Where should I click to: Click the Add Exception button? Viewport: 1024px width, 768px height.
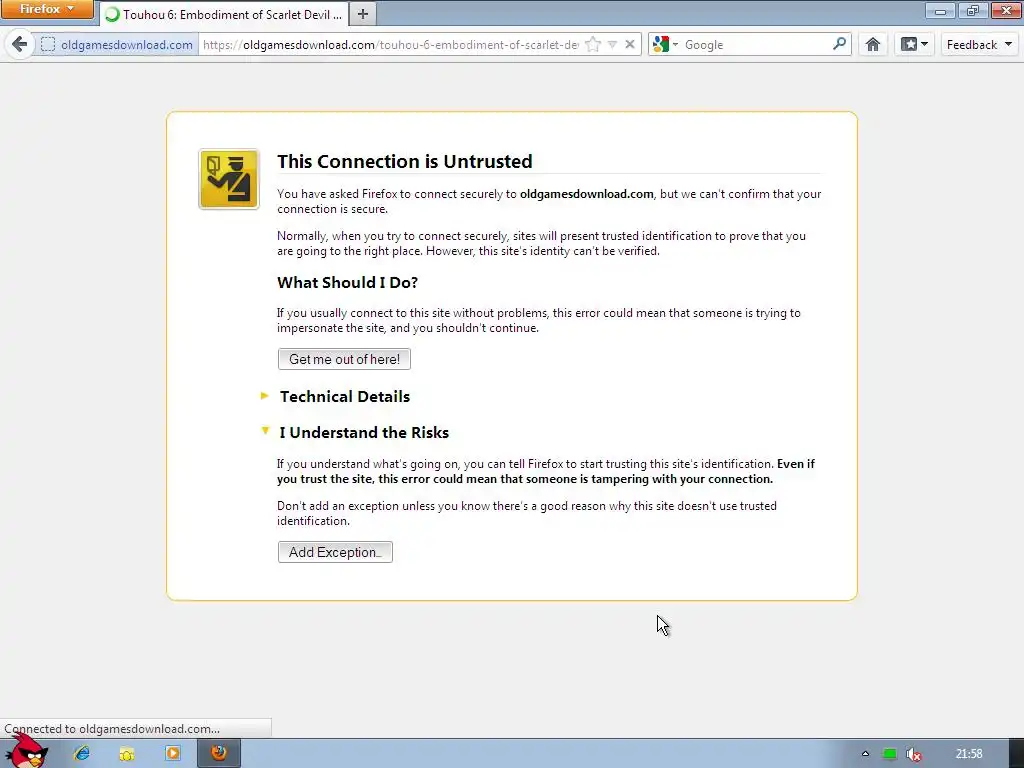tap(335, 552)
